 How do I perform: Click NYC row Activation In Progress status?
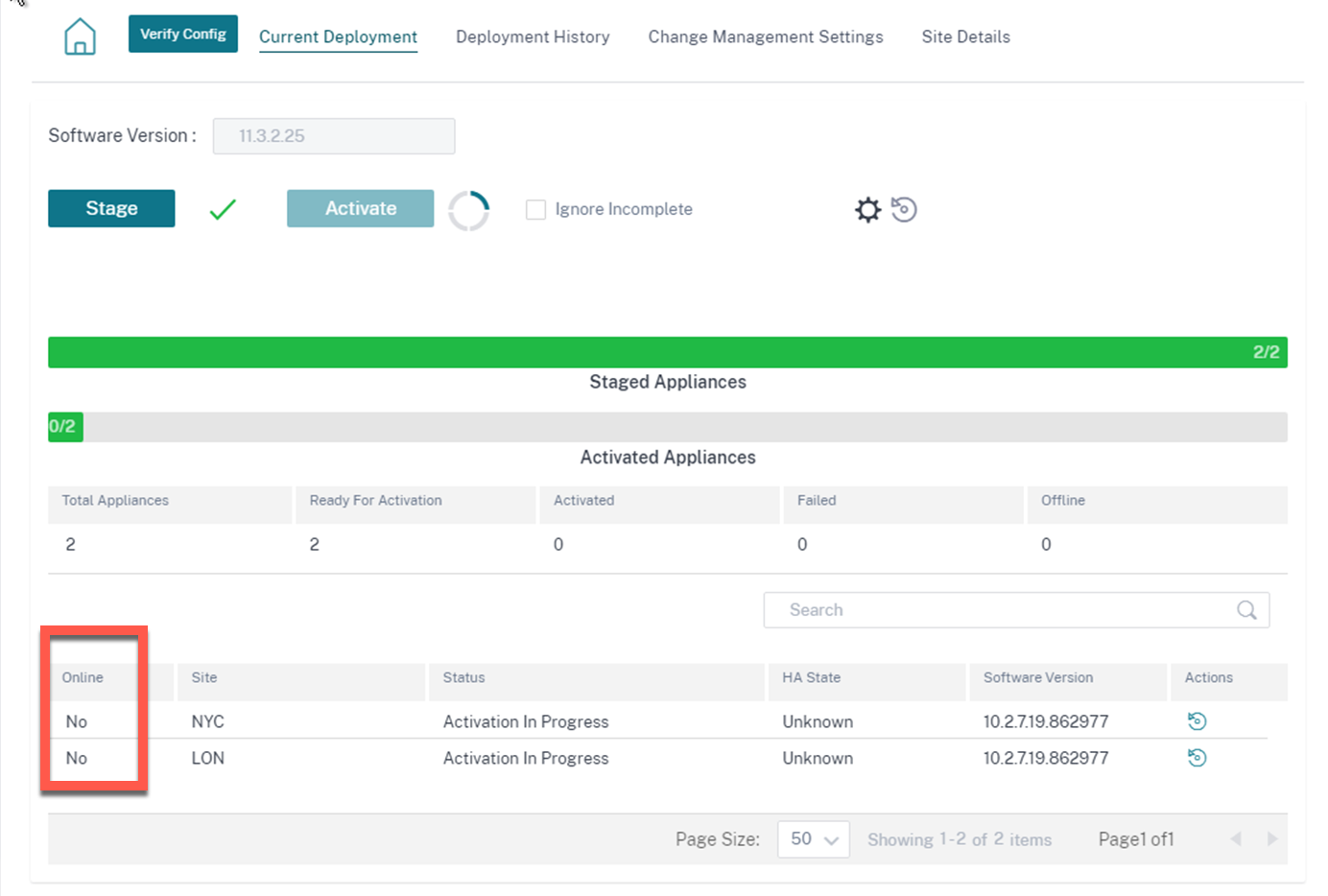click(x=526, y=721)
